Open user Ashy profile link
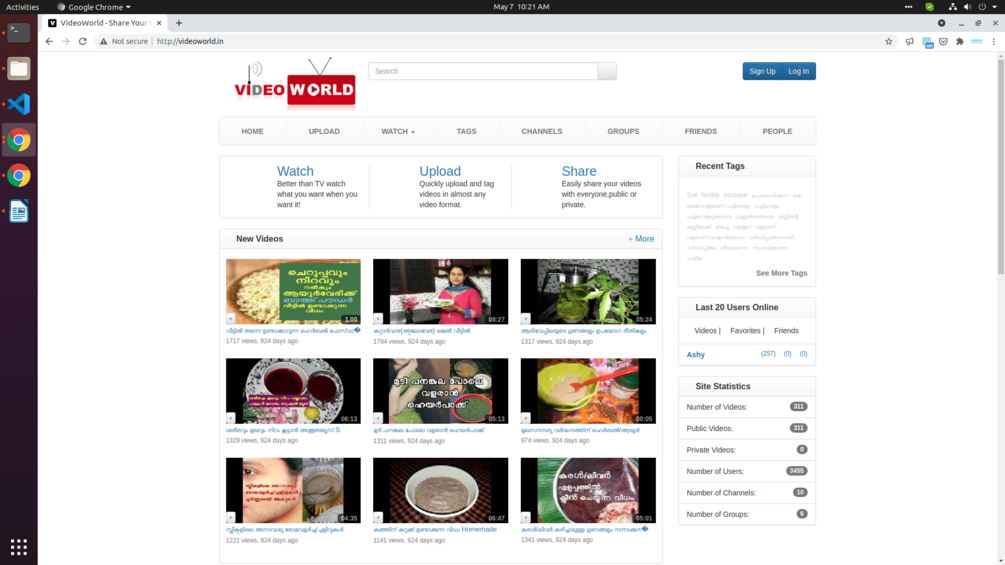 pos(695,354)
